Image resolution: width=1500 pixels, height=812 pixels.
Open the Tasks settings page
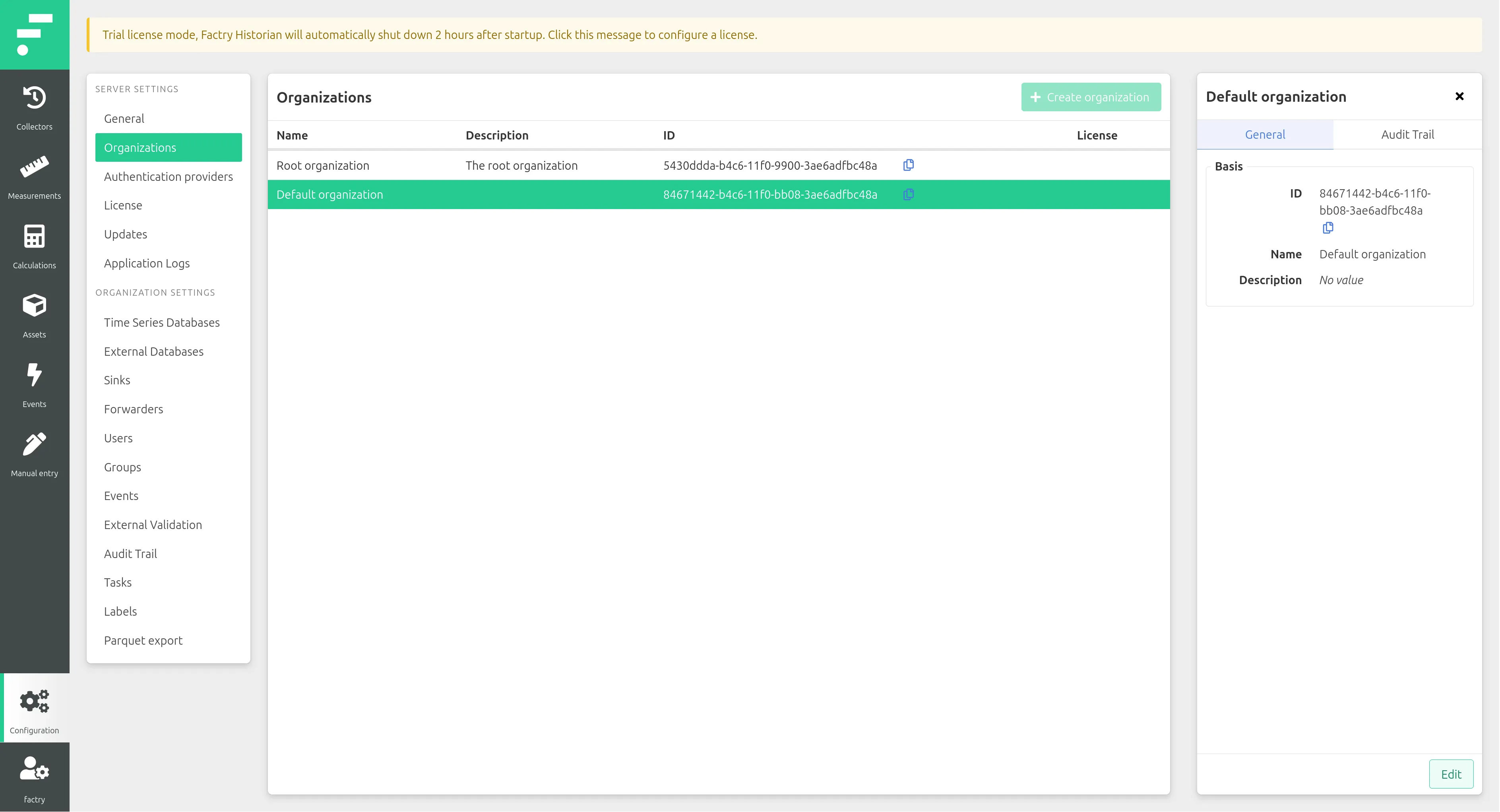tap(168, 583)
